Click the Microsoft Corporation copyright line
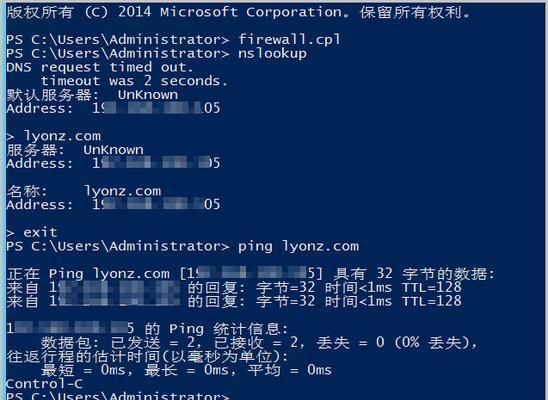 coord(239,12)
